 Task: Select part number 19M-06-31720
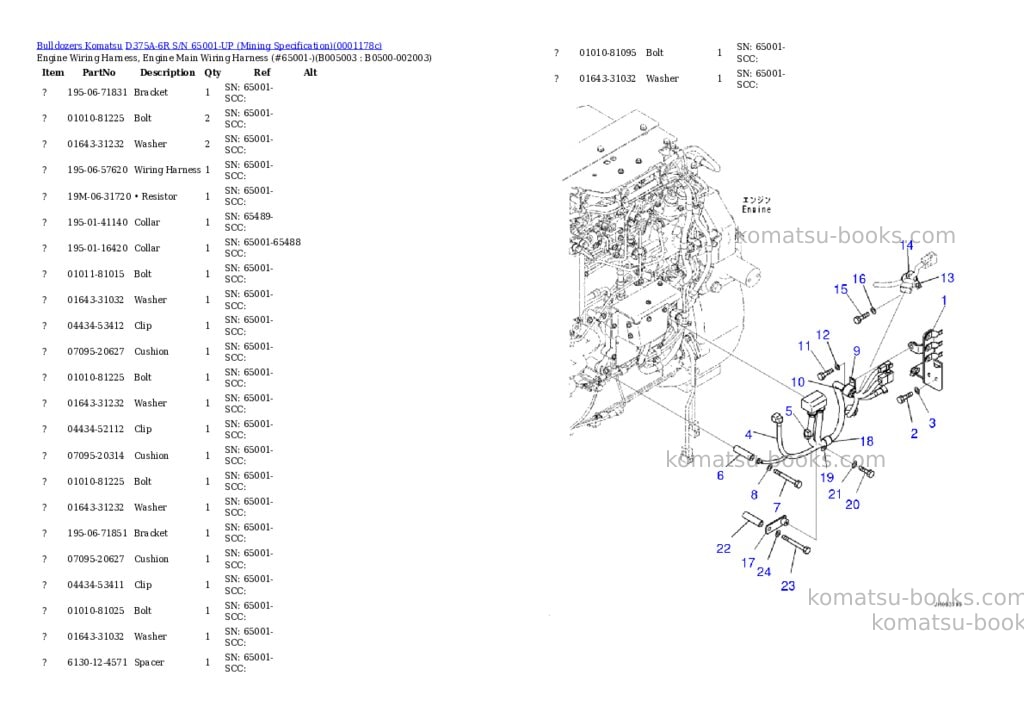[x=99, y=196]
